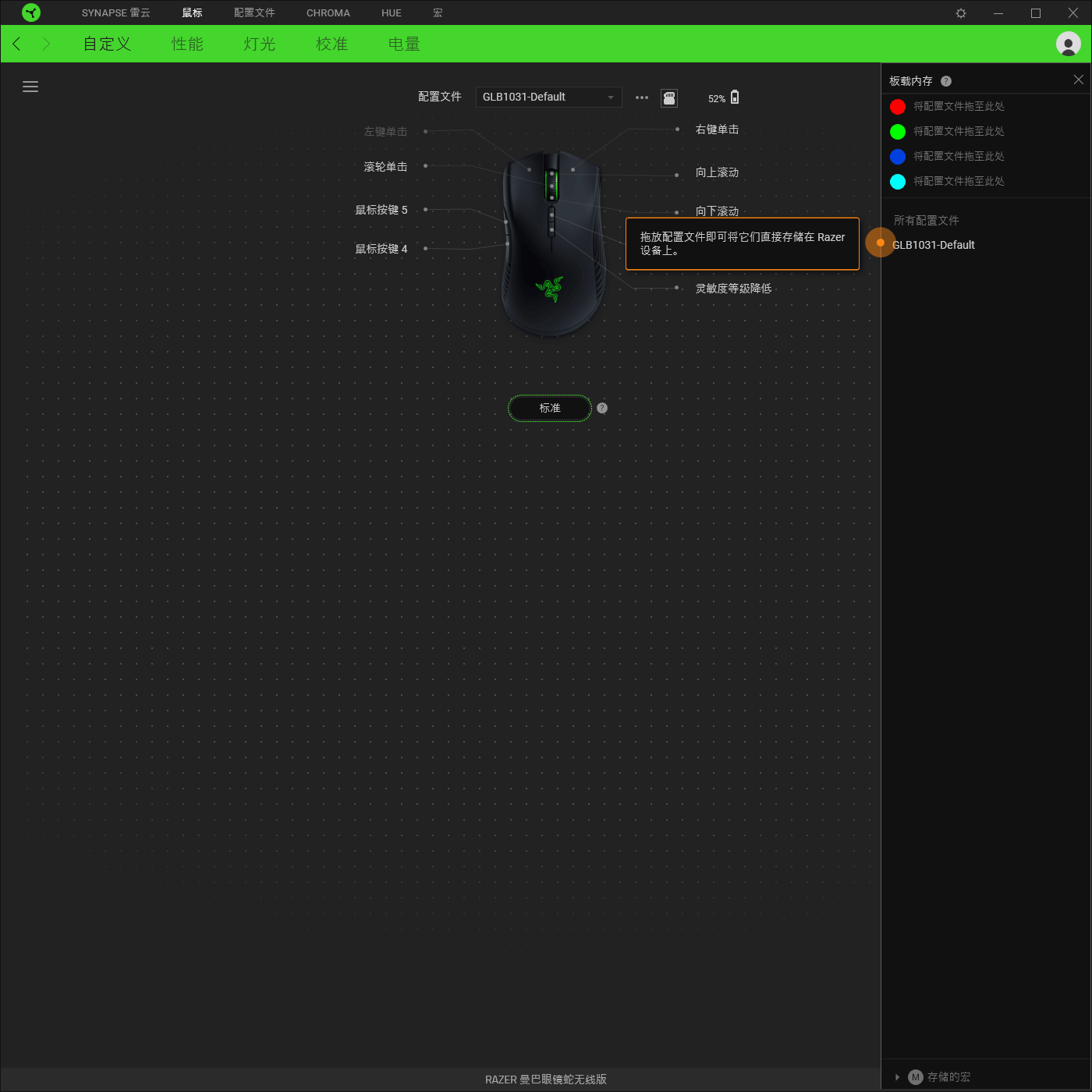The width and height of the screenshot is (1092, 1092).
Task: Select the 校准 subtab
Action: pyautogui.click(x=331, y=44)
